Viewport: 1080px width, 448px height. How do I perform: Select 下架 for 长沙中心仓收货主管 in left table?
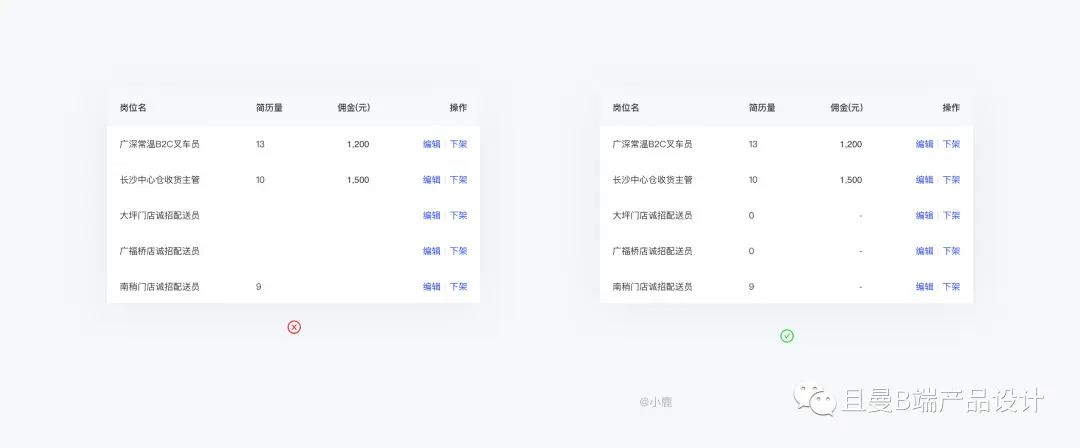coord(459,180)
